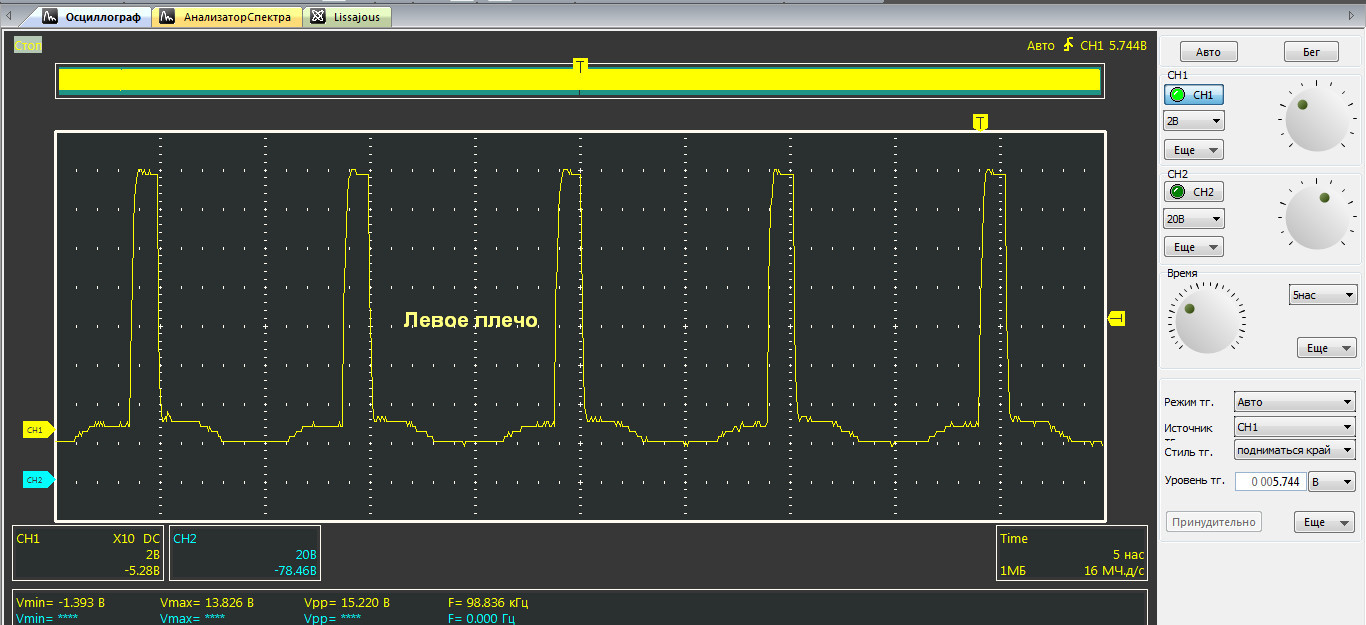Screen dimensions: 1366x625
Task: Click the trigger level value input field
Action: click(x=1270, y=482)
